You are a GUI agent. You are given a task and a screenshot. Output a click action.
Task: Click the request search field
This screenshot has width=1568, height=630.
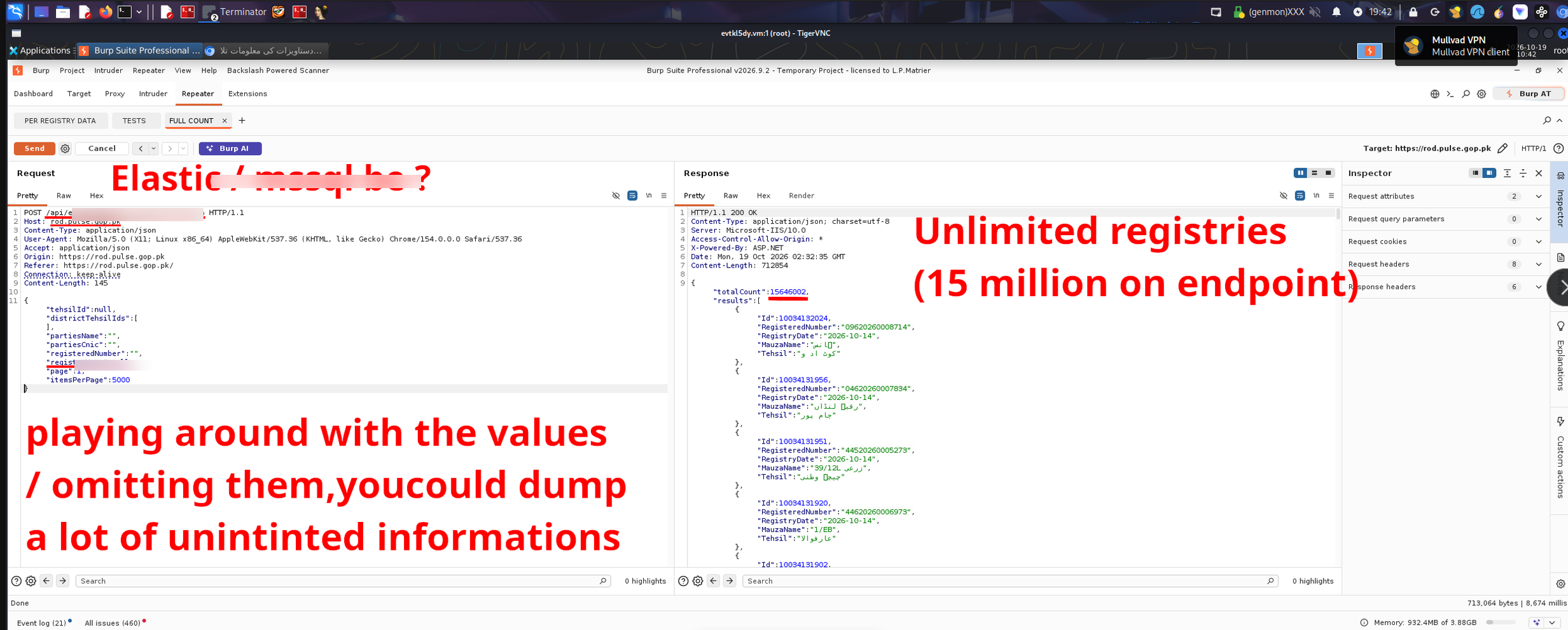coord(343,581)
